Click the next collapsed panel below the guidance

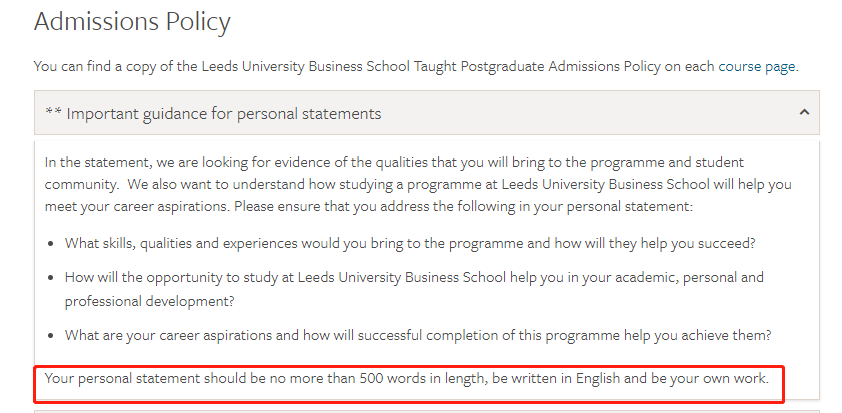click(x=427, y=411)
